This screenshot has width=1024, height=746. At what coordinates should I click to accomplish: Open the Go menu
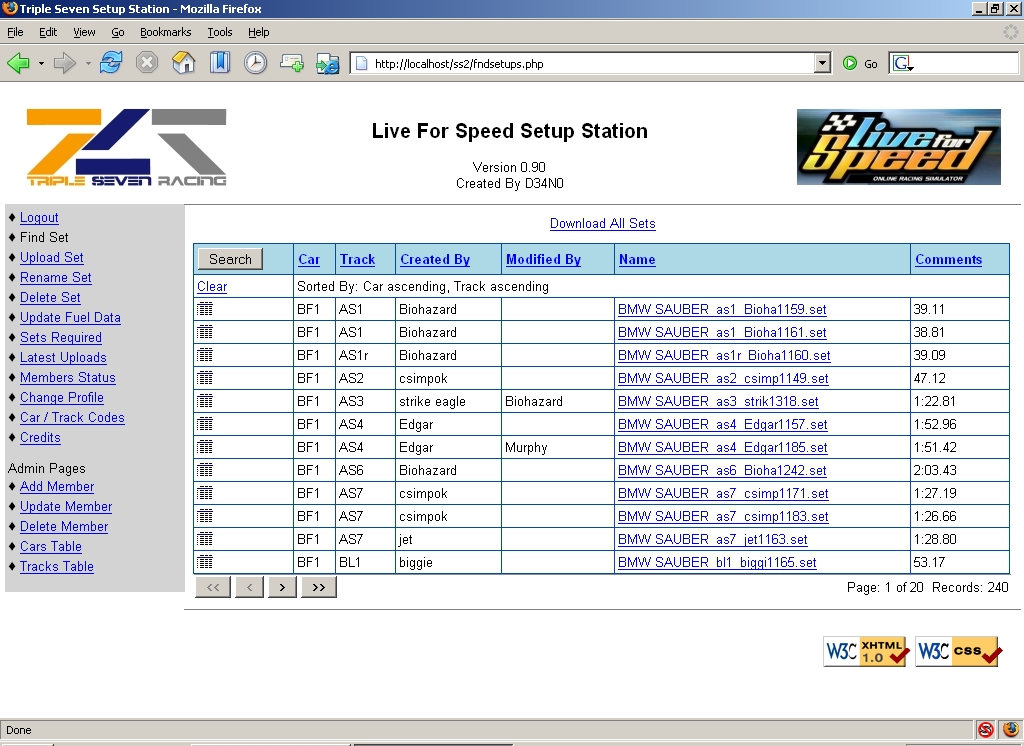(x=118, y=32)
